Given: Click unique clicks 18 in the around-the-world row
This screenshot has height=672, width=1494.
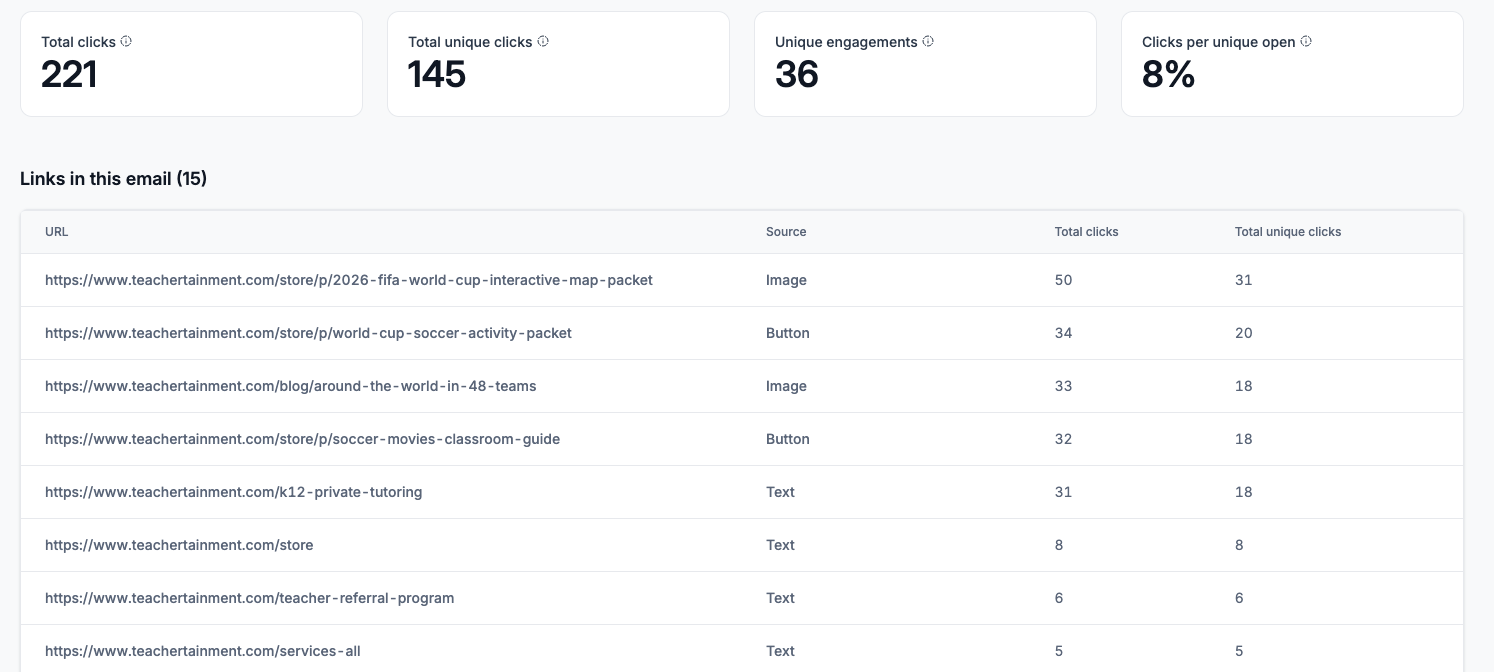Looking at the screenshot, I should 1243,386.
